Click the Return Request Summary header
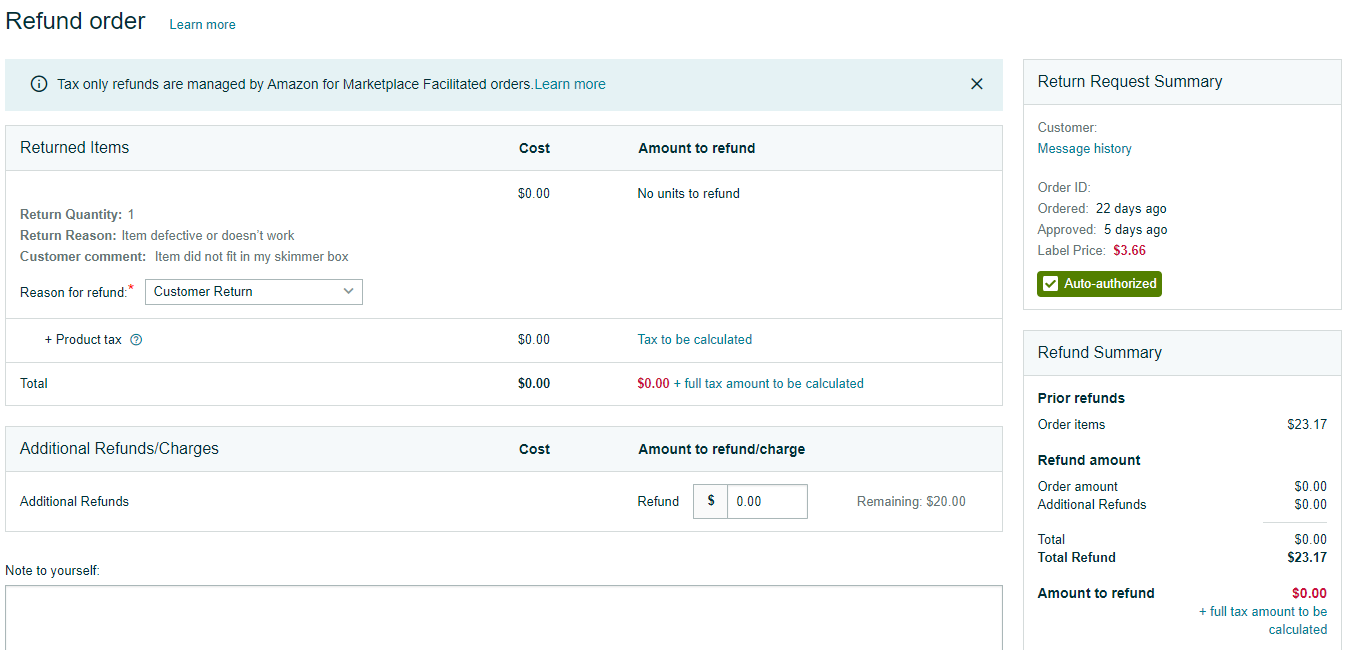Viewport: 1352px width, 650px height. tap(1130, 82)
